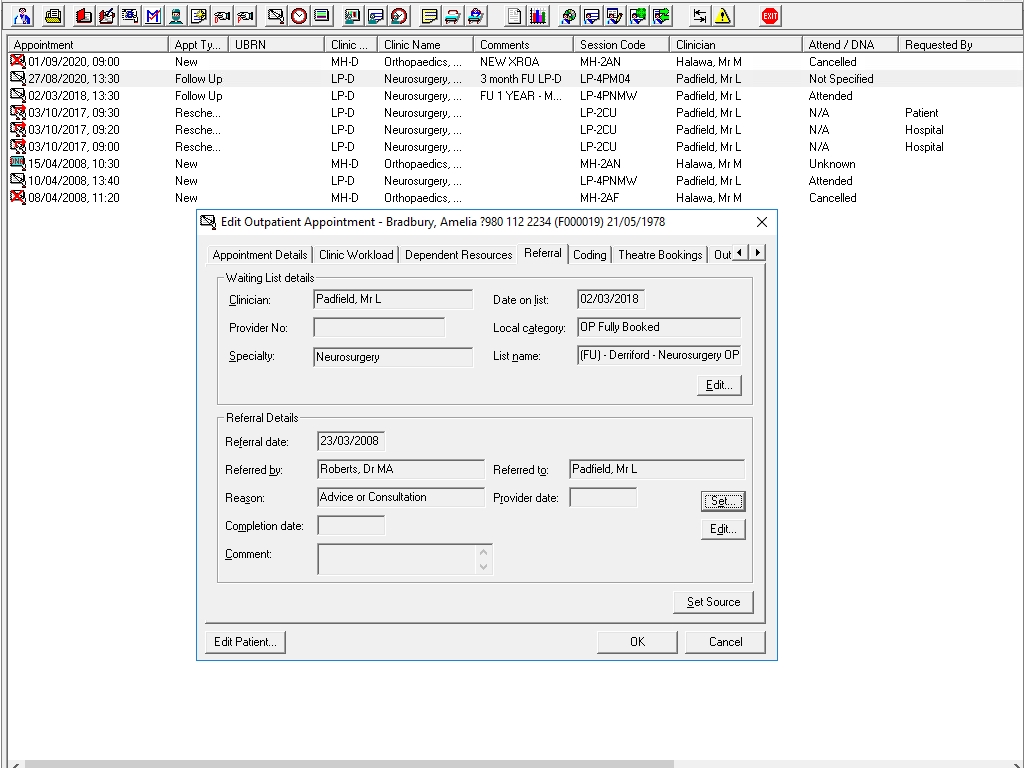The width and height of the screenshot is (1024, 768).
Task: Click the empty Completion date field
Action: [351, 526]
